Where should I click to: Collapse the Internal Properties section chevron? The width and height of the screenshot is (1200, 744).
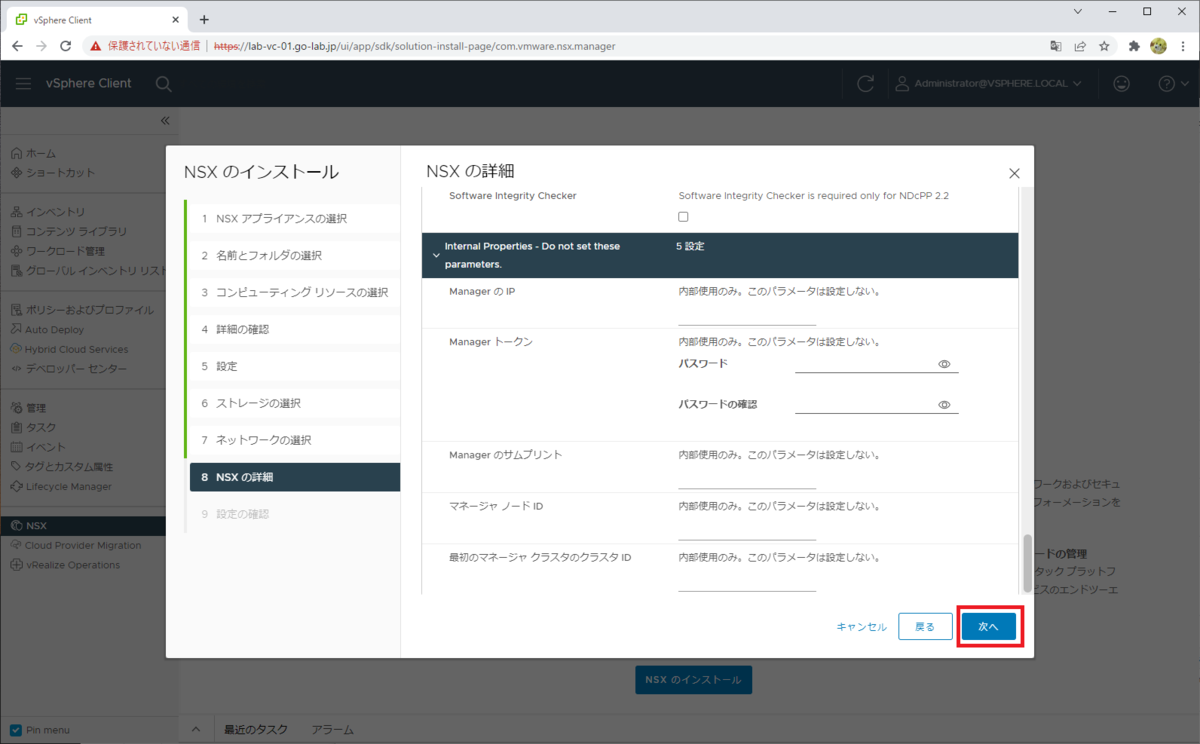[436, 255]
